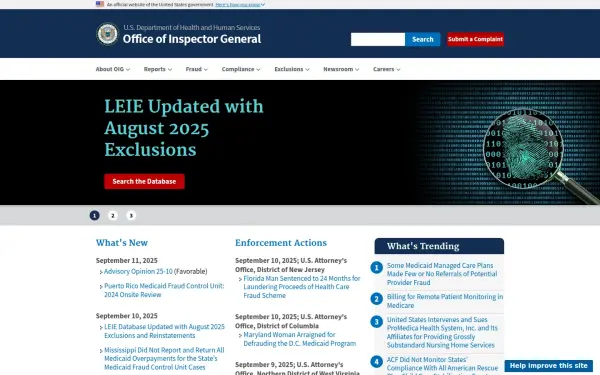Screen dimensions: 600x375
Task: Open Maryland Woman Arraigned for Defrauding link
Action: 300,339
